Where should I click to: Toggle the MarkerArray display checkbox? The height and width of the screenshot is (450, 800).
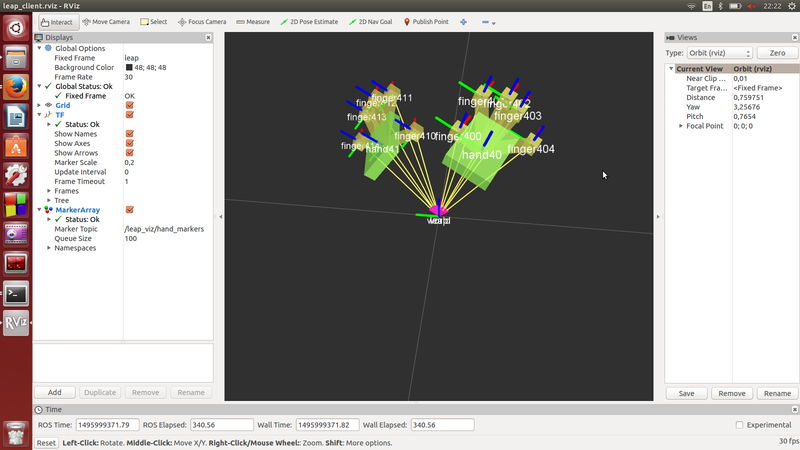pos(129,210)
